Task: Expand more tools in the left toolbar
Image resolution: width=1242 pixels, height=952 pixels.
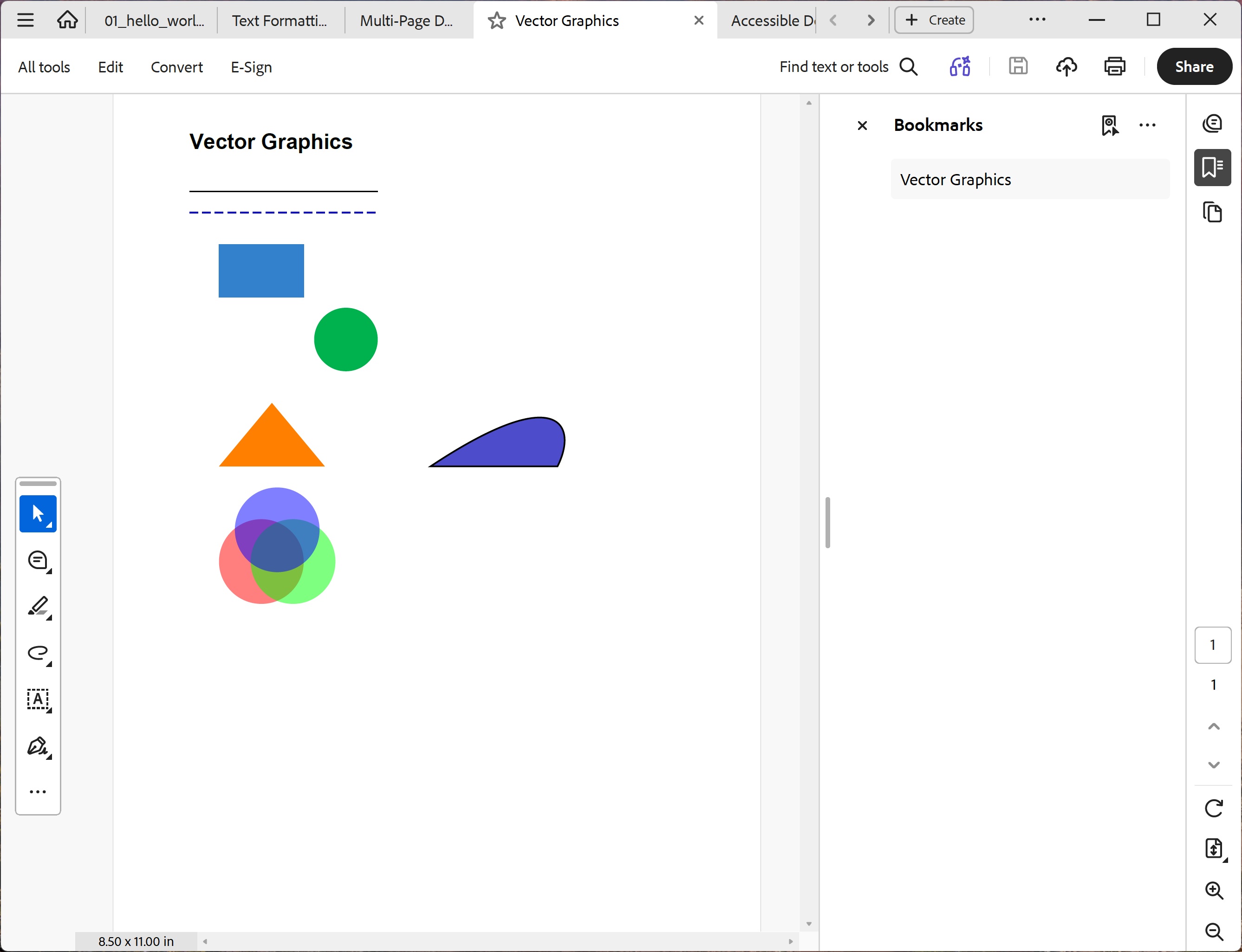Action: click(38, 791)
